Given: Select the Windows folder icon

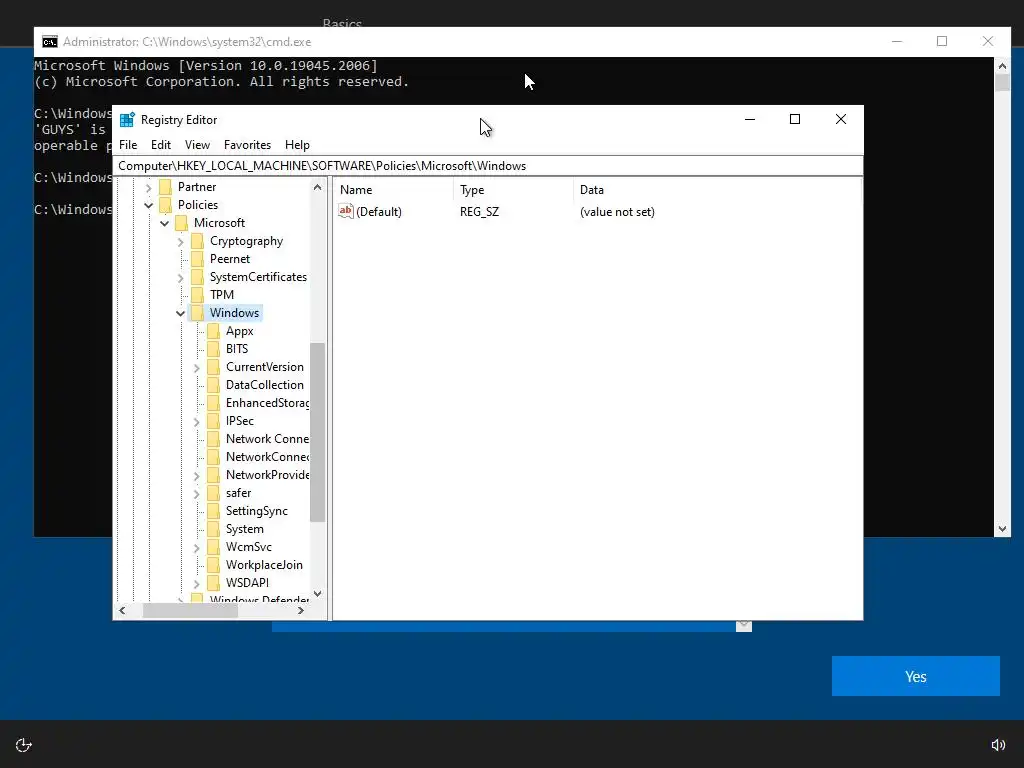Looking at the screenshot, I should point(197,313).
